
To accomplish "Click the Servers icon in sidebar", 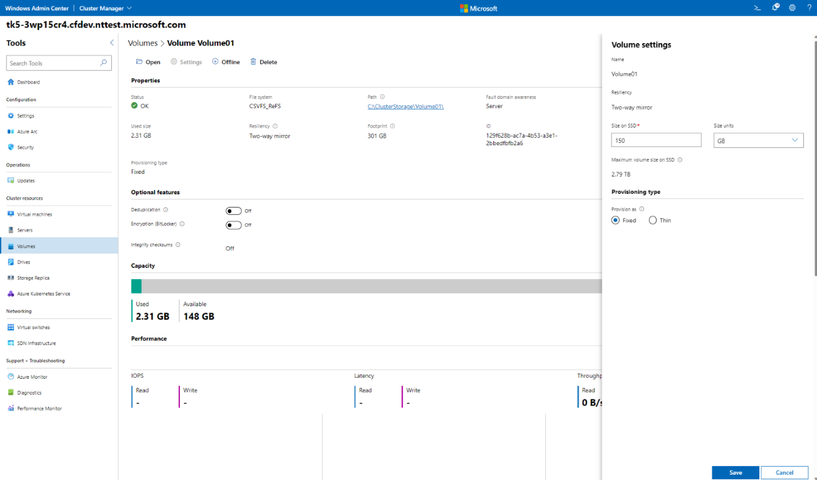I will tap(10, 230).
